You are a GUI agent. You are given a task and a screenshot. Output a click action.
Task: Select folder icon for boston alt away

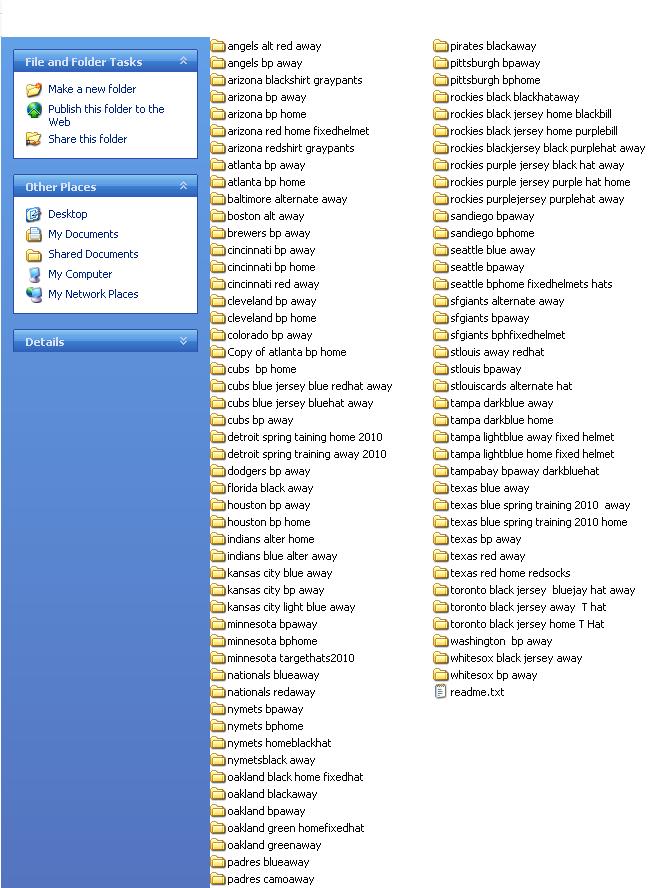218,216
